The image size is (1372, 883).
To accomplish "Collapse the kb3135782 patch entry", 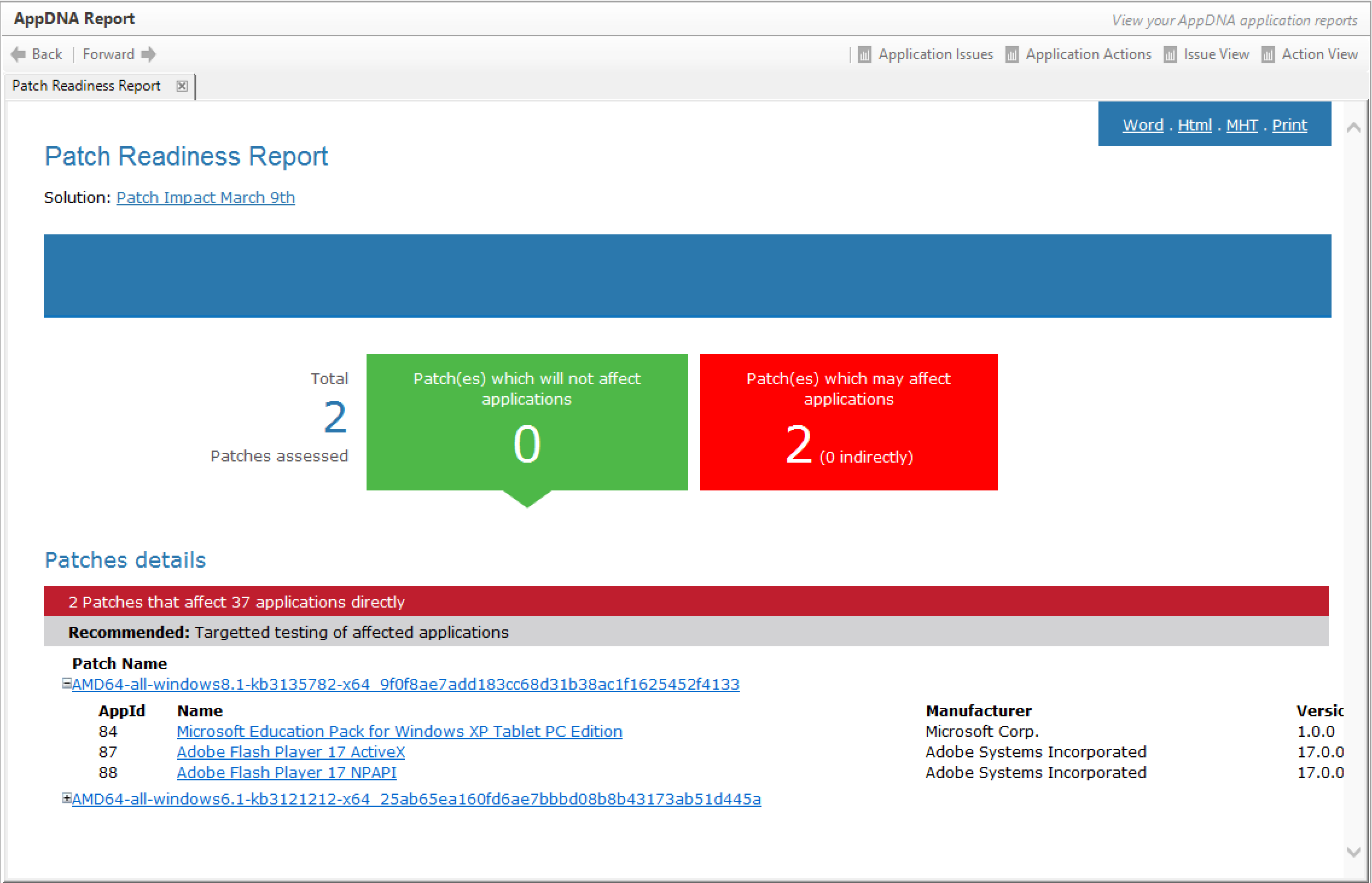I will click(x=66, y=683).
